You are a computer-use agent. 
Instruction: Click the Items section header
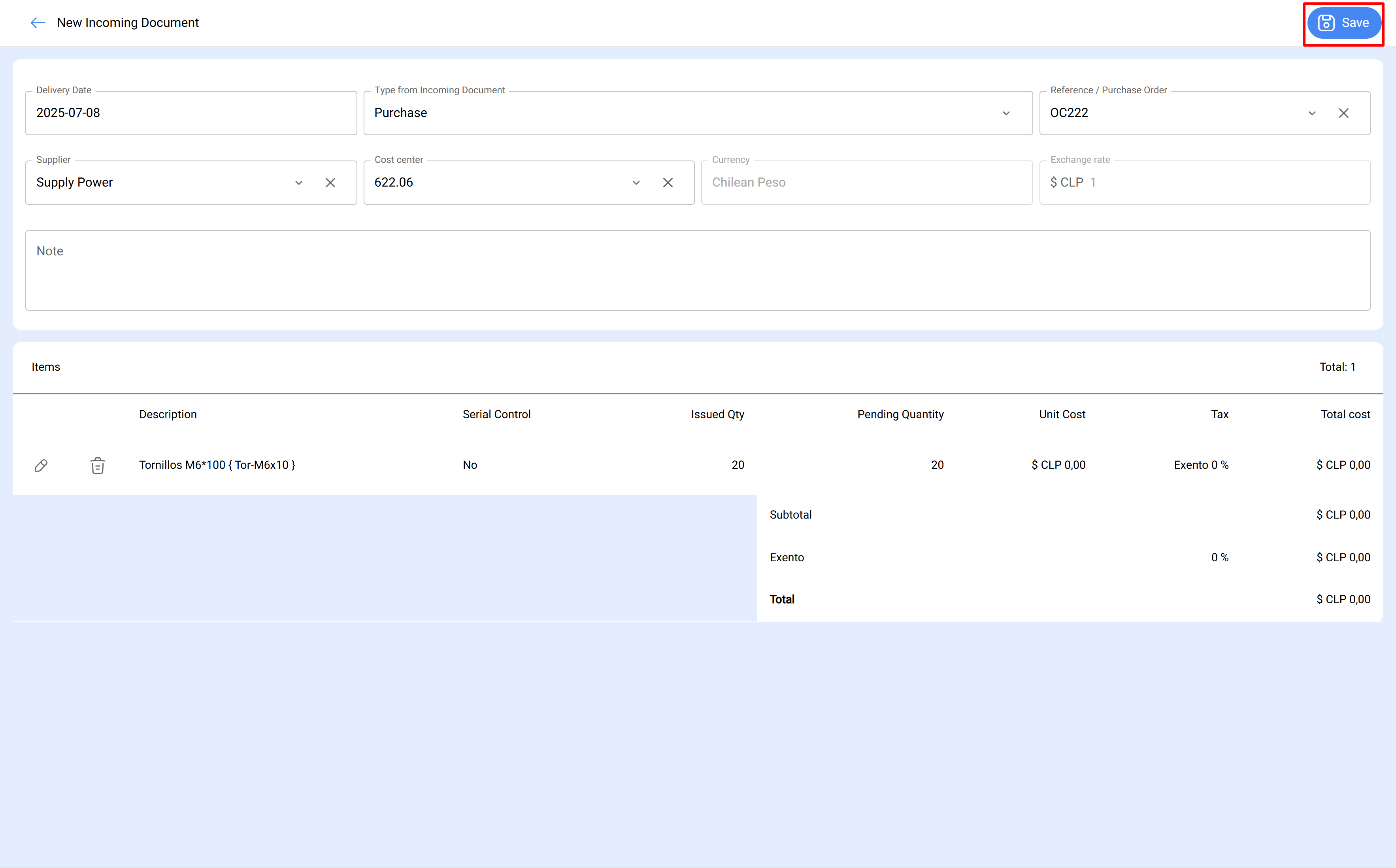click(x=46, y=366)
